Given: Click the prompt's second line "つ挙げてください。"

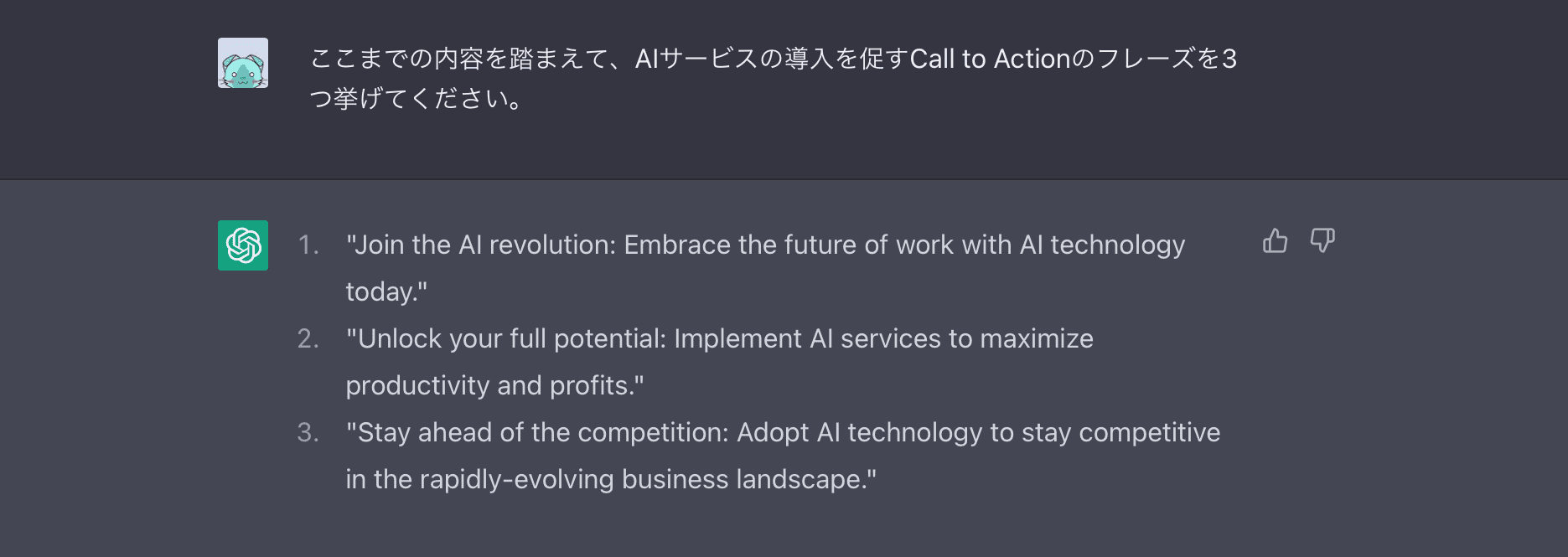Looking at the screenshot, I should [x=417, y=99].
